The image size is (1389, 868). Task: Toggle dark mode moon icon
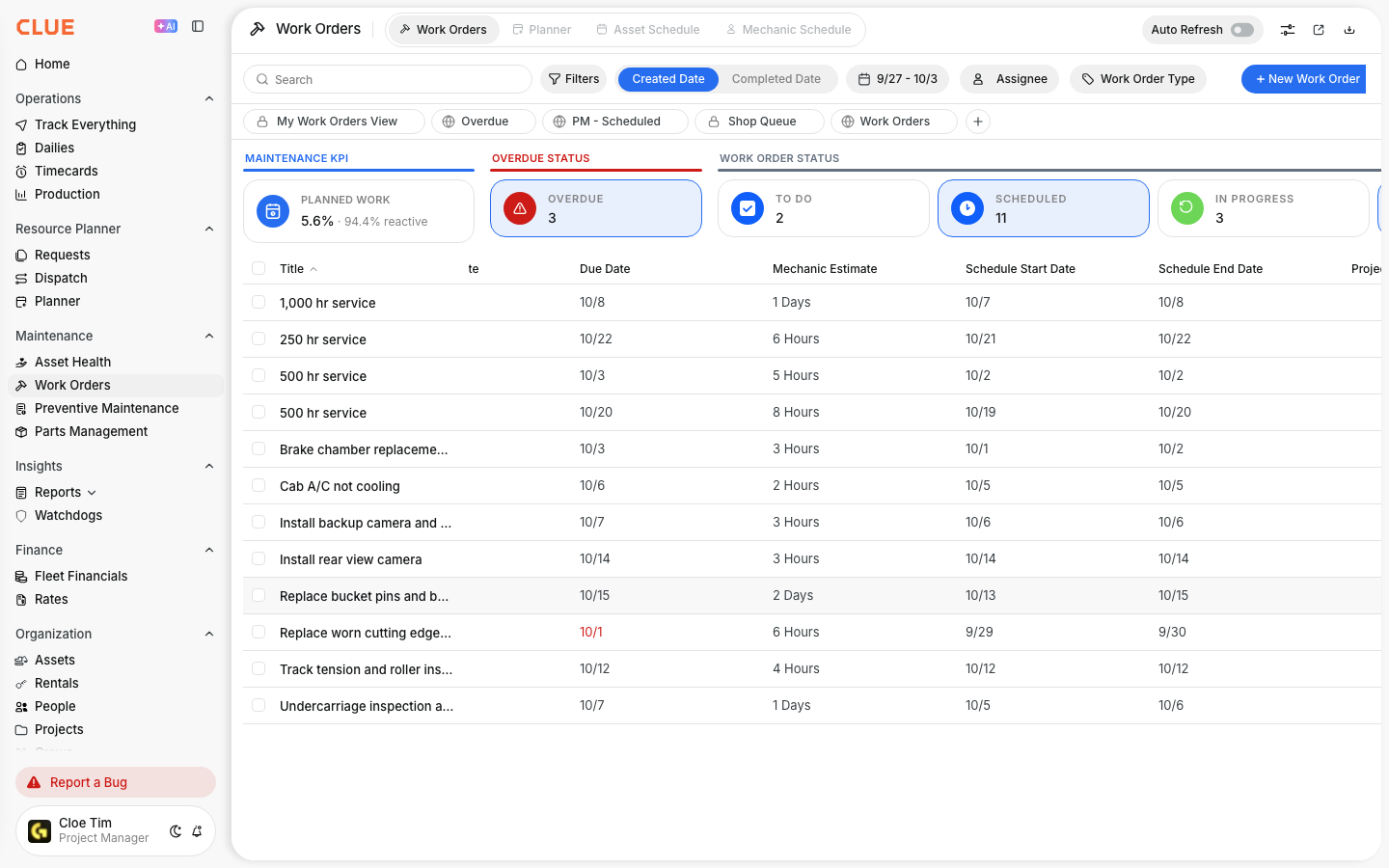[x=176, y=831]
